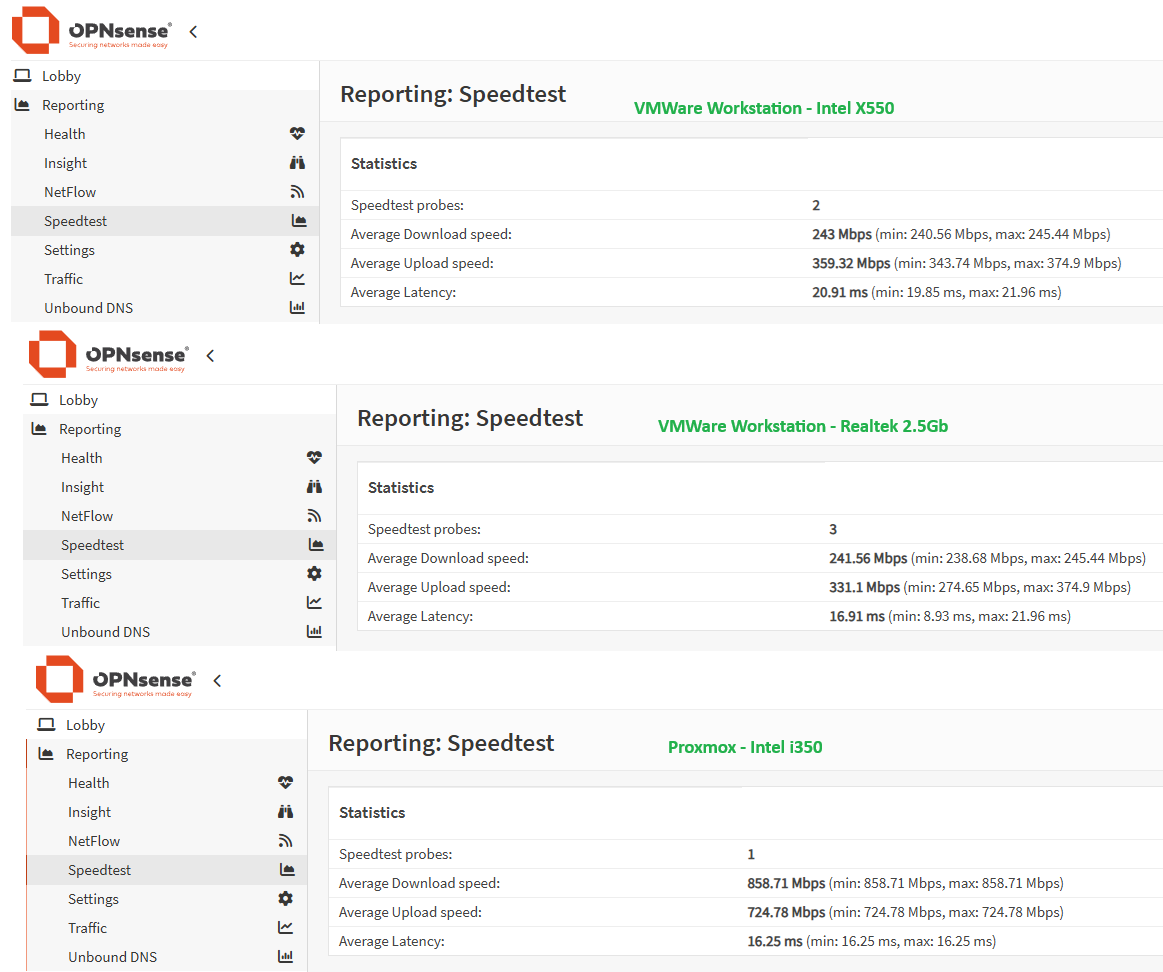Click the '20.91 ms' average latency value
The height and width of the screenshot is (972, 1163).
(x=840, y=292)
